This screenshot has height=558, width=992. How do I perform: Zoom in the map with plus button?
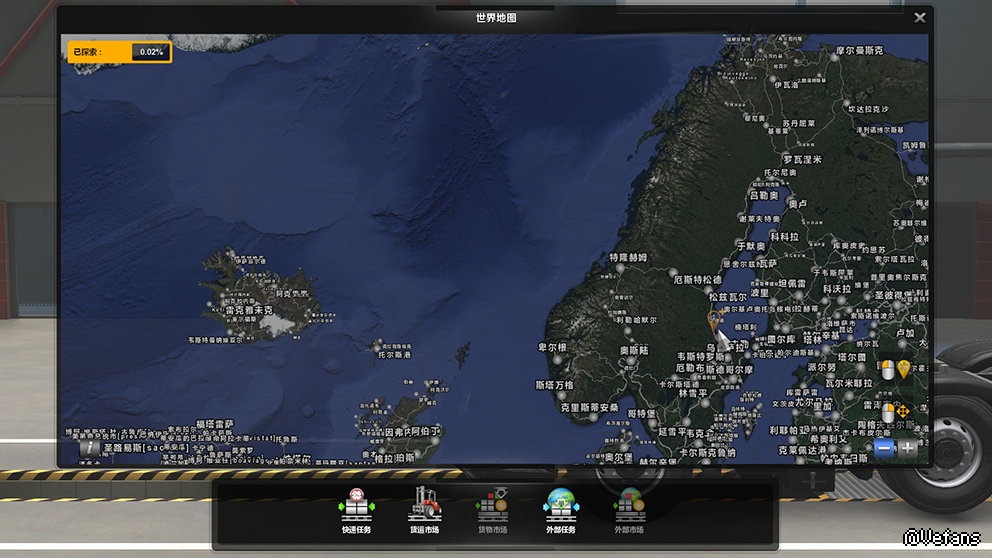click(907, 449)
